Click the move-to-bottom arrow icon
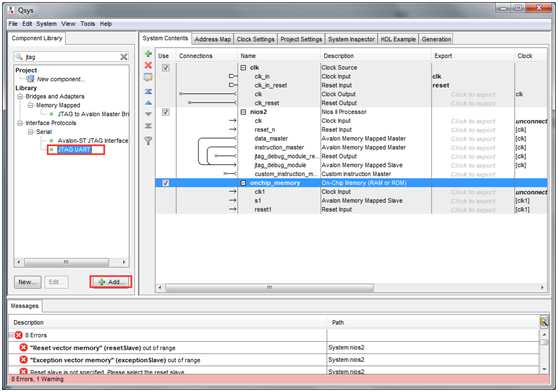 [148, 126]
